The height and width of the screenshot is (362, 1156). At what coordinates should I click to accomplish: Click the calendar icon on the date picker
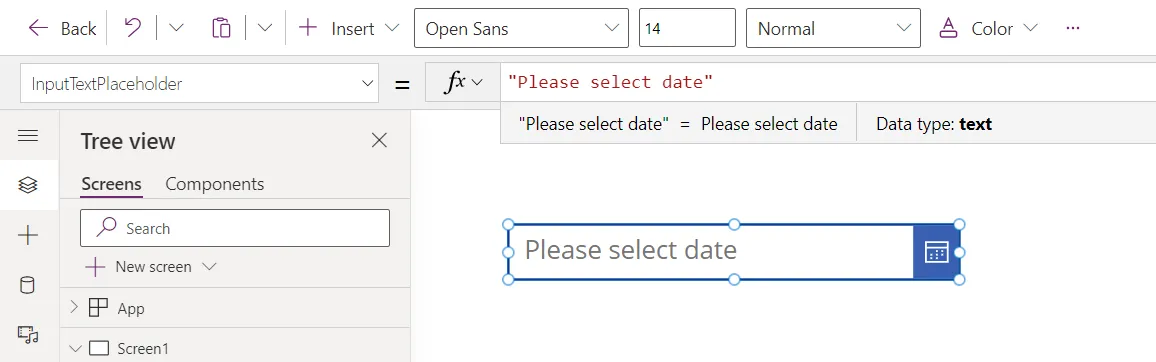coord(936,252)
